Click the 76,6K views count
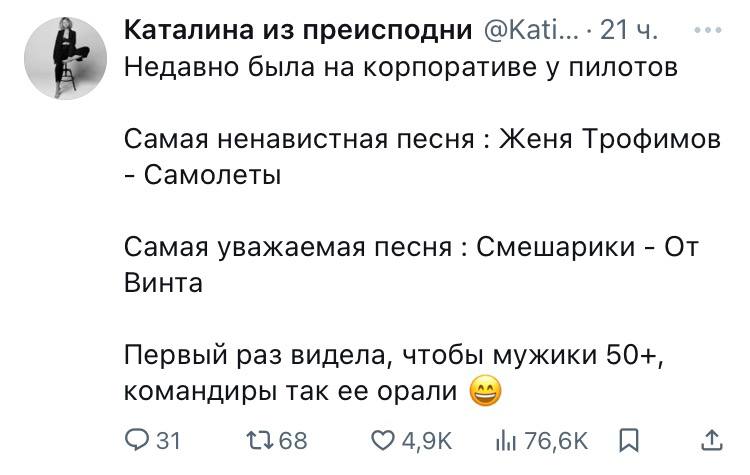The height and width of the screenshot is (475, 750). (553, 440)
